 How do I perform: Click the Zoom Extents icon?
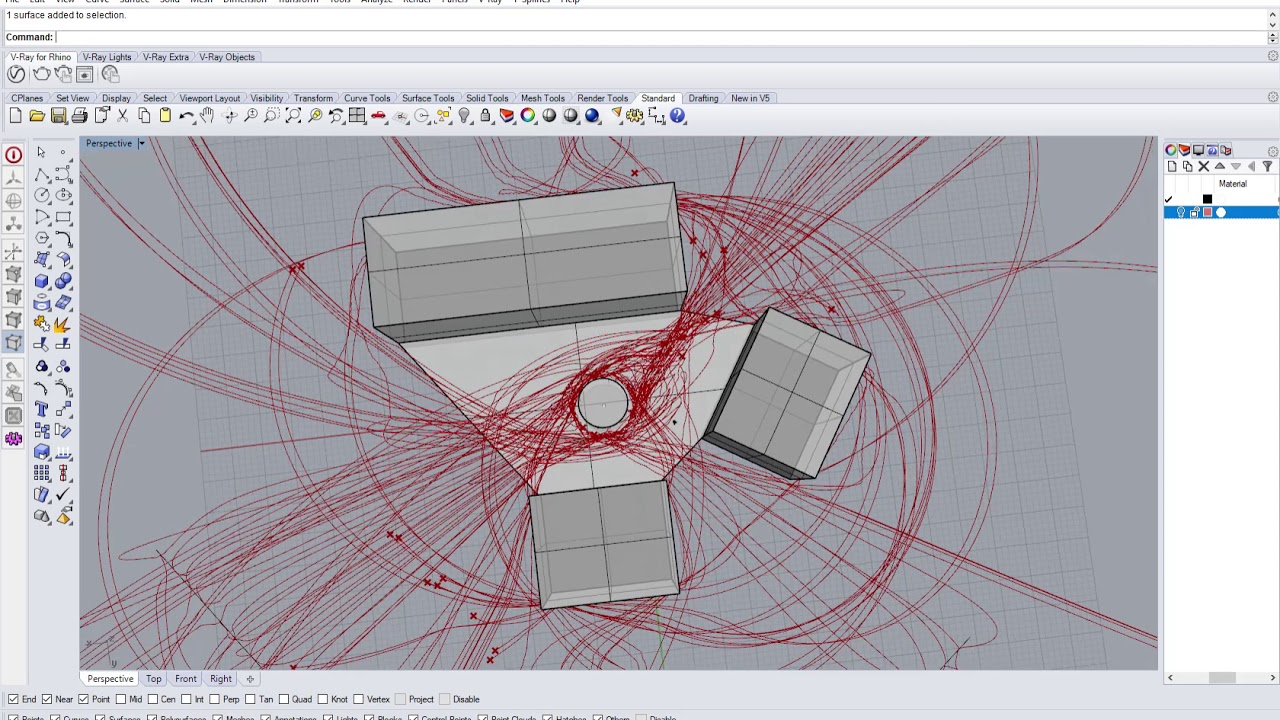[293, 117]
